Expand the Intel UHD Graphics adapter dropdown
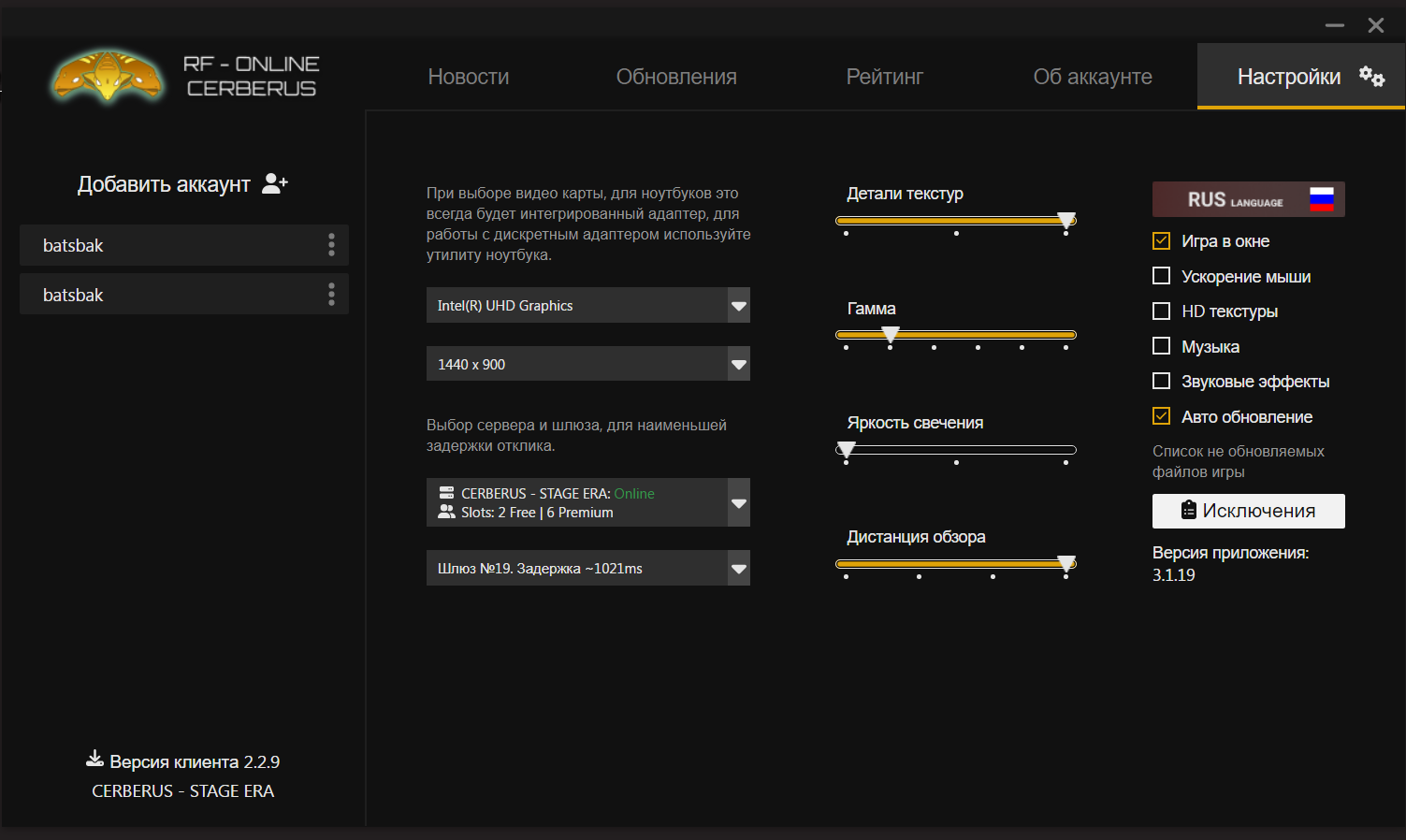The image size is (1406, 840). [738, 306]
